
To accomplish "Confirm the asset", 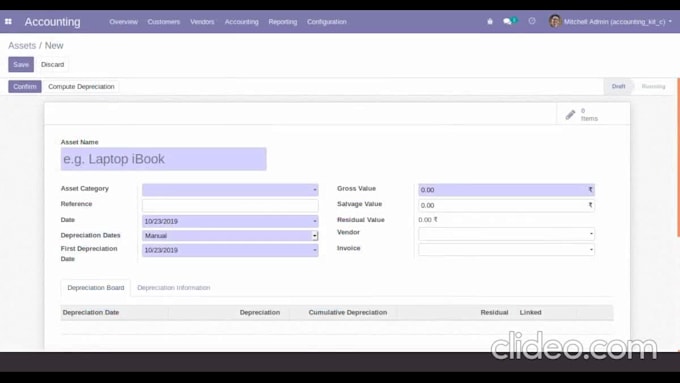I will pos(25,86).
